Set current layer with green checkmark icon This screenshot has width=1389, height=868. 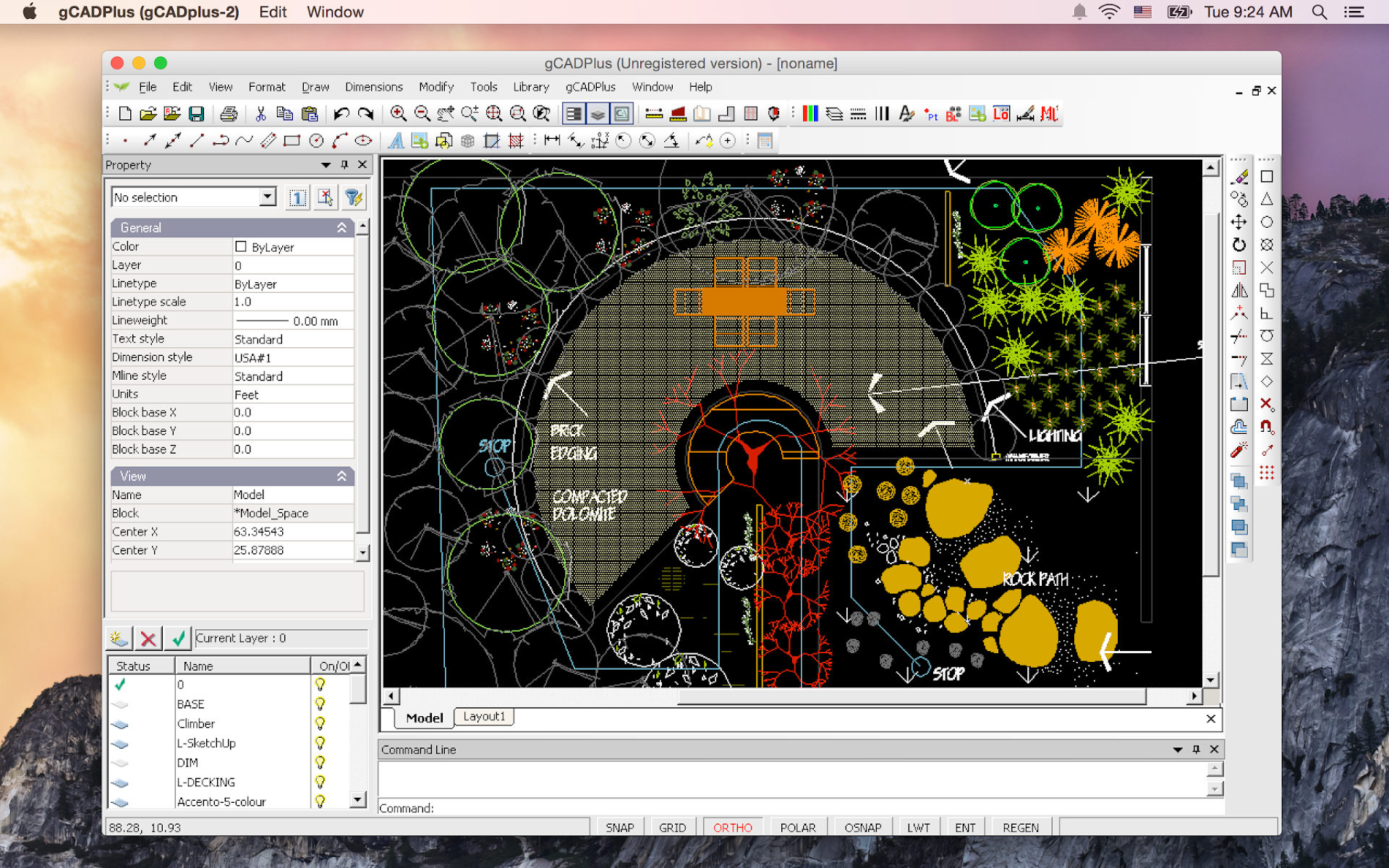pos(178,638)
